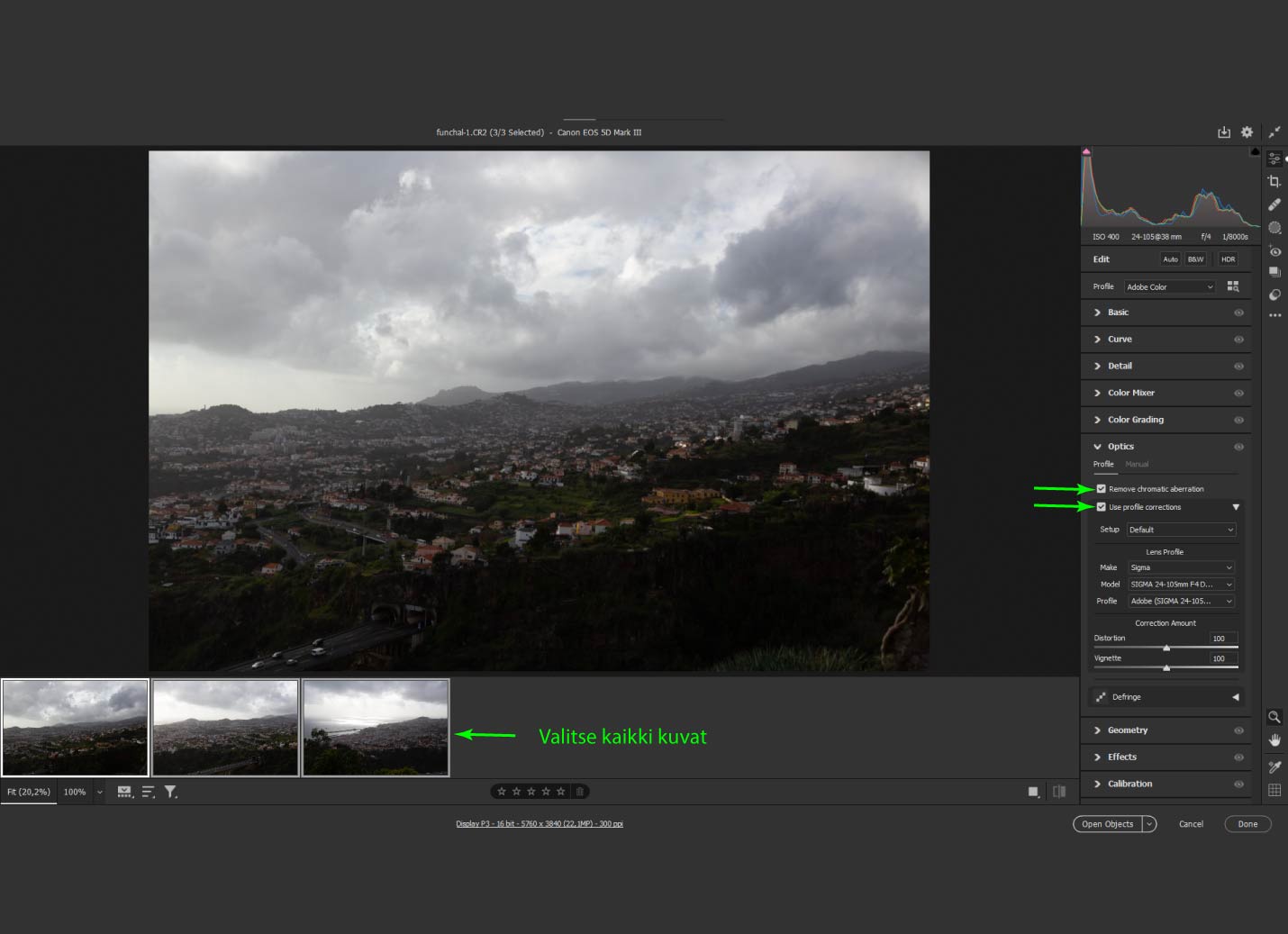
Task: Click the save image download icon
Action: pyautogui.click(x=1224, y=132)
